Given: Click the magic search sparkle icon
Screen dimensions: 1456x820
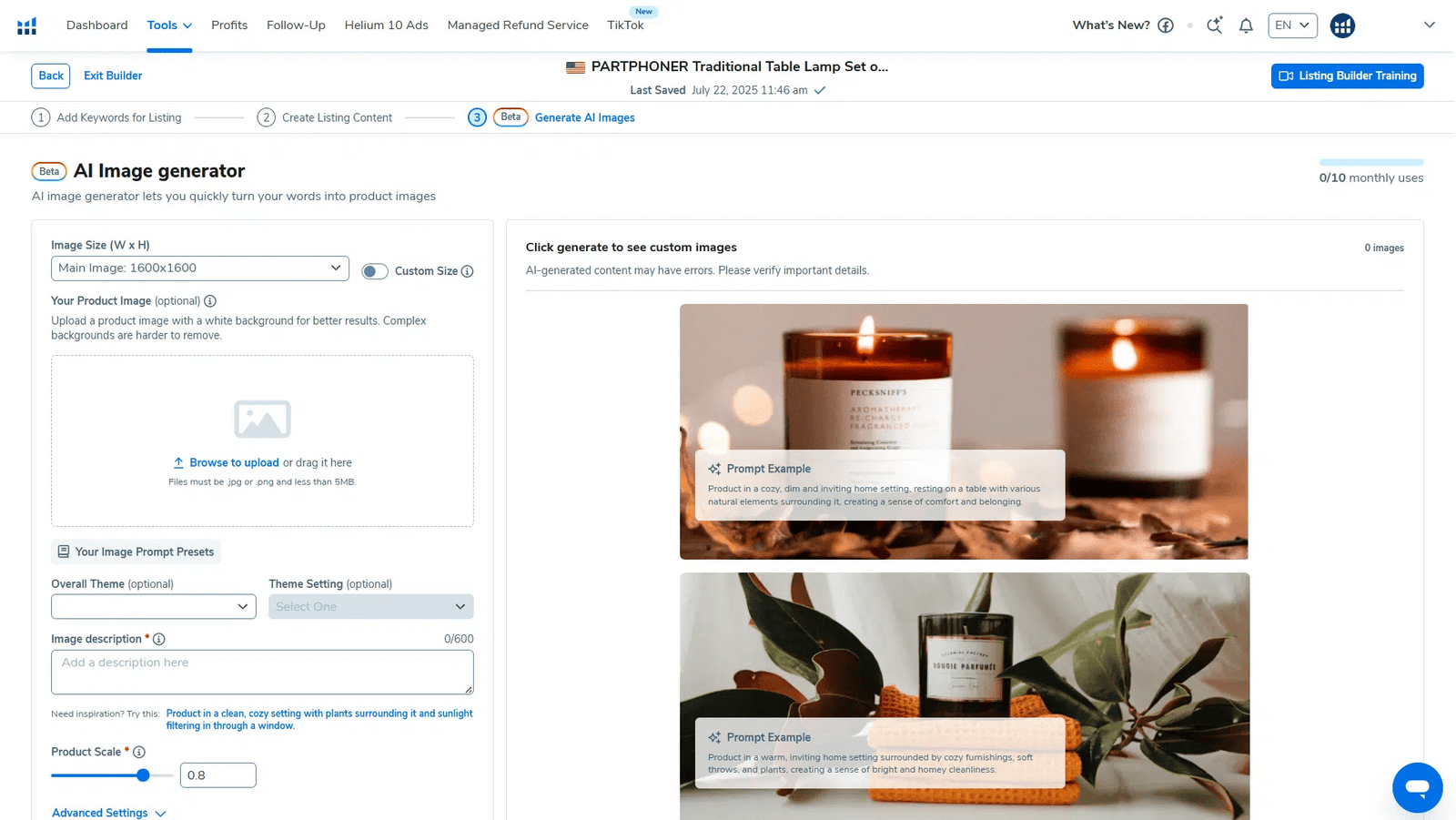Looking at the screenshot, I should (1214, 25).
